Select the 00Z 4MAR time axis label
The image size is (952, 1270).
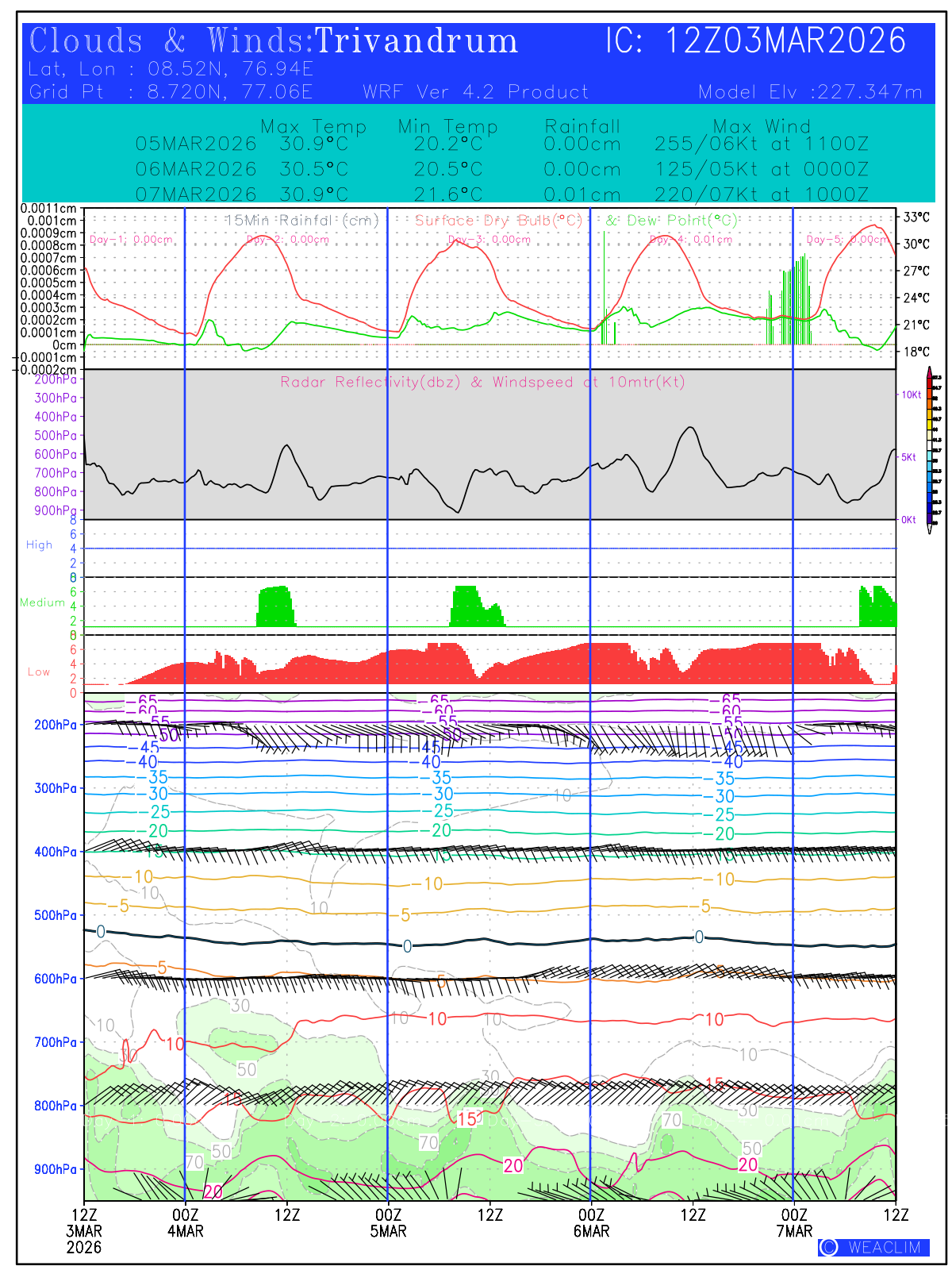tap(185, 1222)
